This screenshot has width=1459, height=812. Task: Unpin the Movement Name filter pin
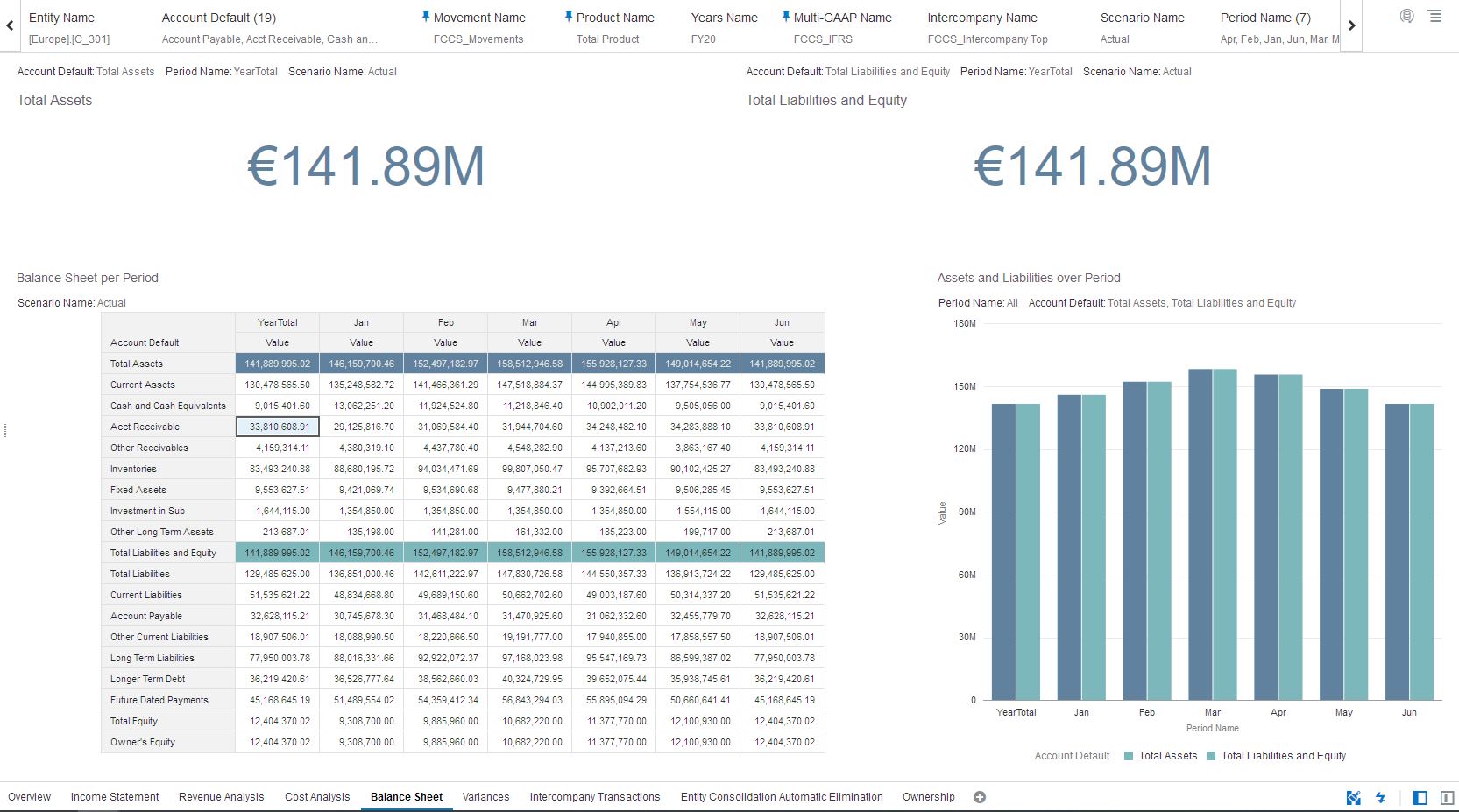(426, 17)
